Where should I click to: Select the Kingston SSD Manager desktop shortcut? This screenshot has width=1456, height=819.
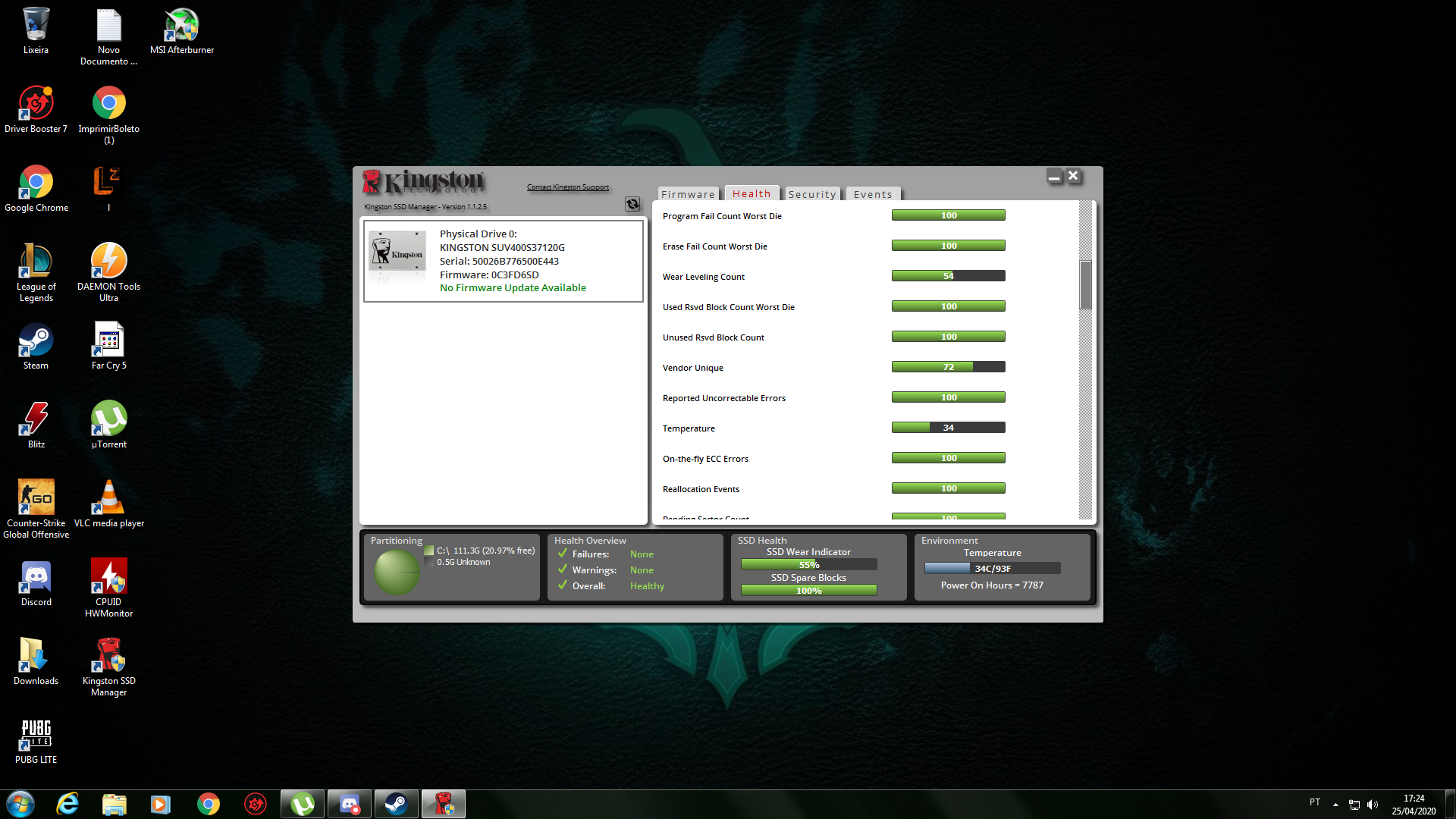click(108, 667)
